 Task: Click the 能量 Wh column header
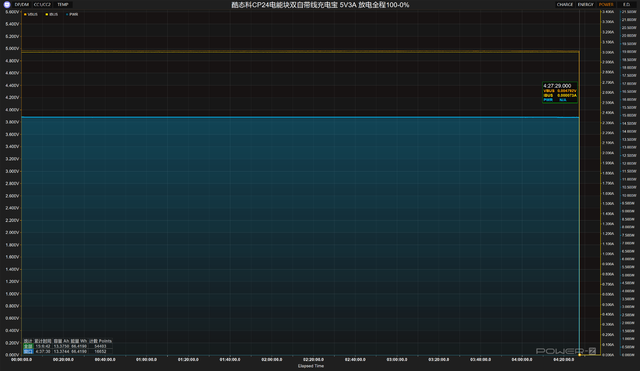pos(79,341)
